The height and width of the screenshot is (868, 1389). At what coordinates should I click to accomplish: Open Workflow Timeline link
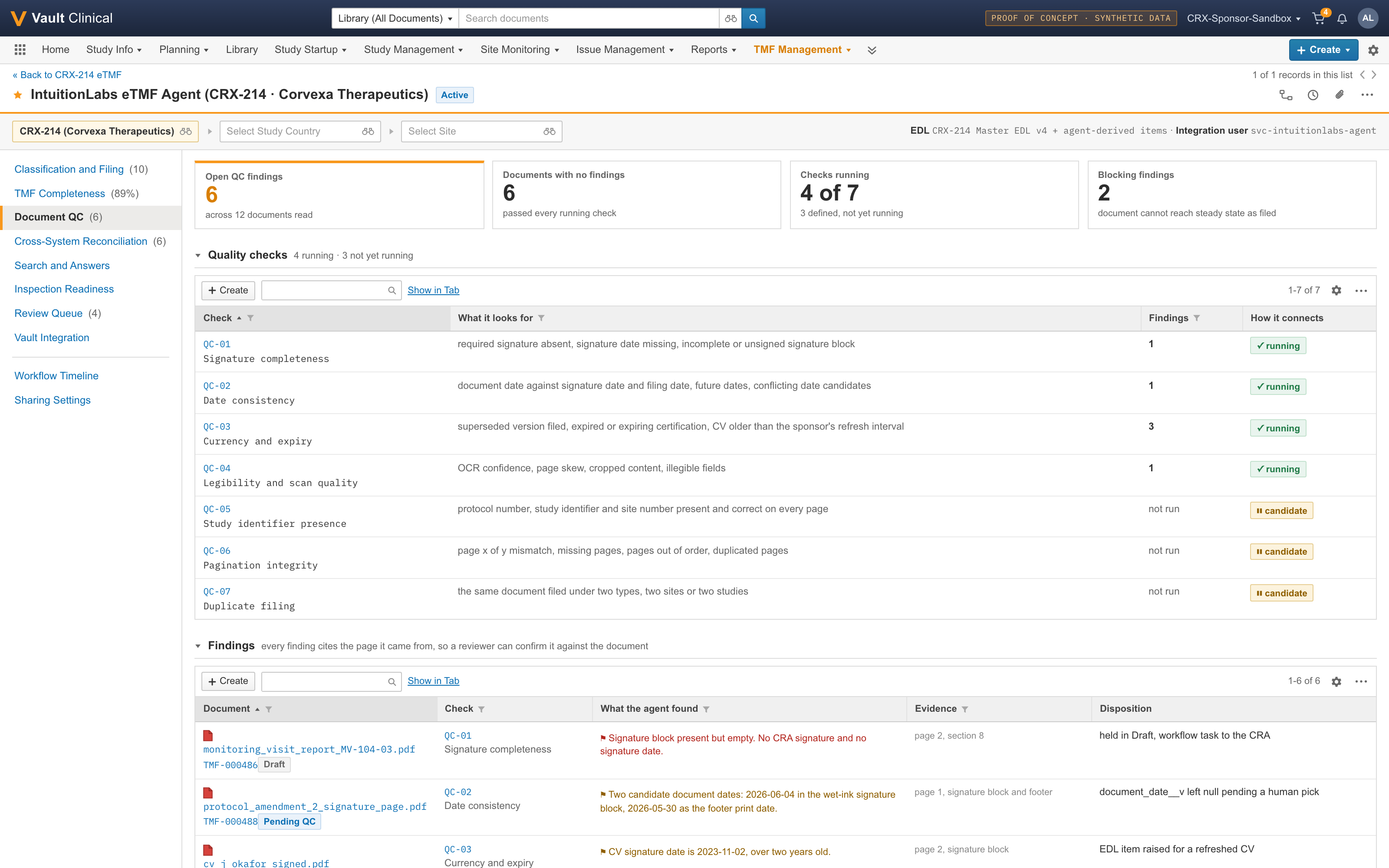(x=56, y=376)
